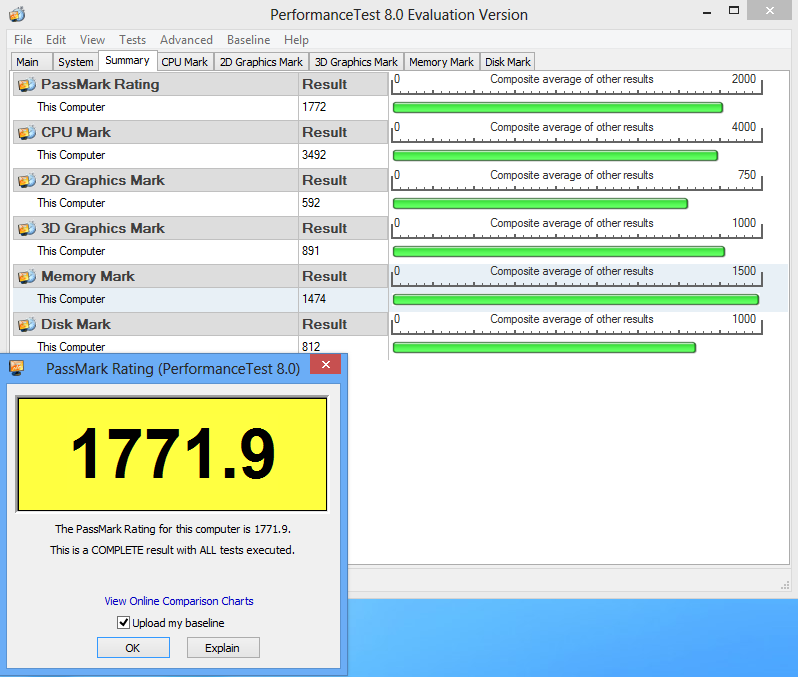The image size is (798, 677).
Task: Click the 2D Graphics result value 592
Action: click(311, 203)
